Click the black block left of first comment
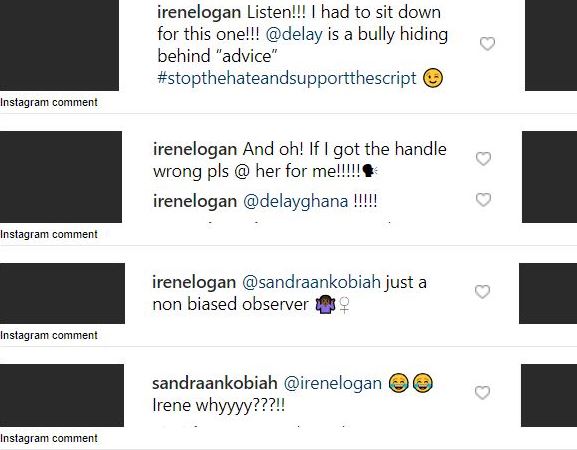This screenshot has height=450, width=577. [59, 45]
